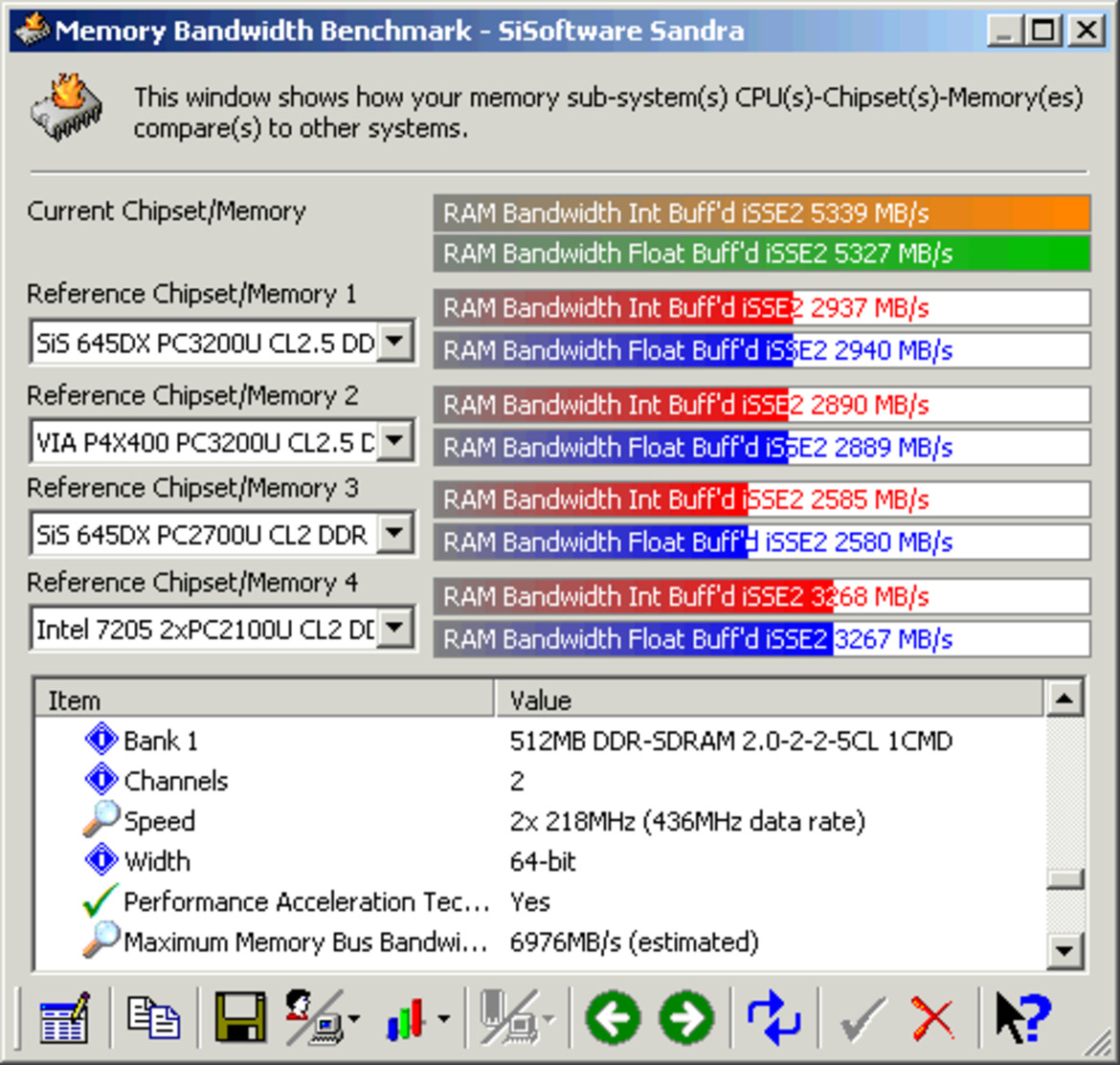Click the Item column header

pyautogui.click(x=264, y=699)
